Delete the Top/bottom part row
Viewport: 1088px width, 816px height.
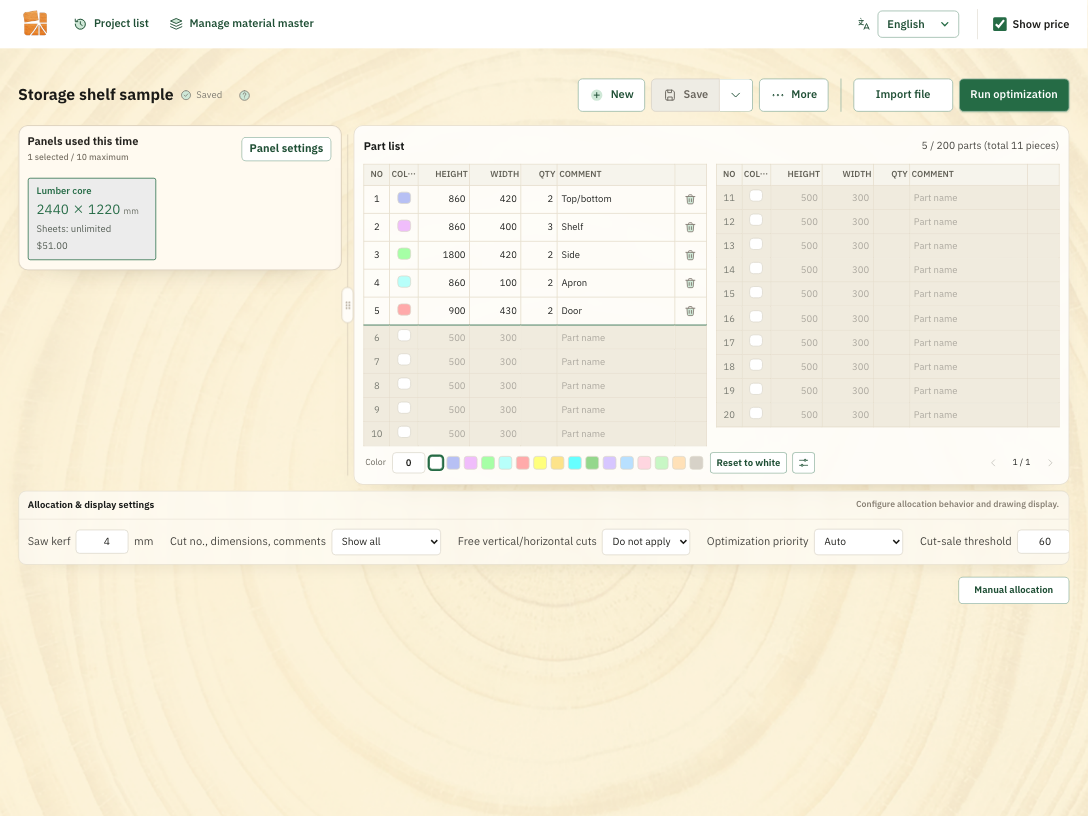coord(690,199)
